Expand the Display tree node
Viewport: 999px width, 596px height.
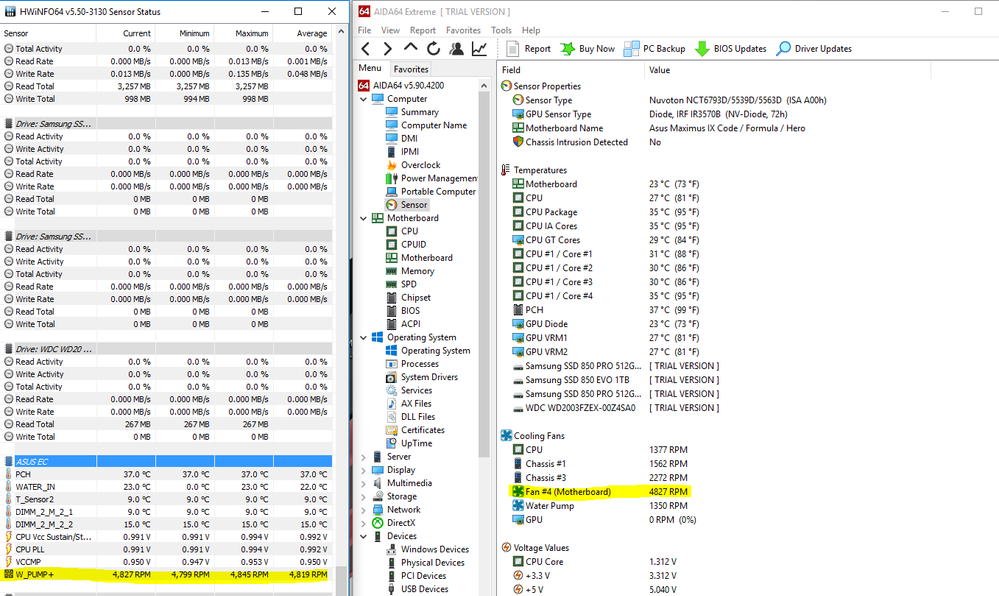[x=364, y=470]
